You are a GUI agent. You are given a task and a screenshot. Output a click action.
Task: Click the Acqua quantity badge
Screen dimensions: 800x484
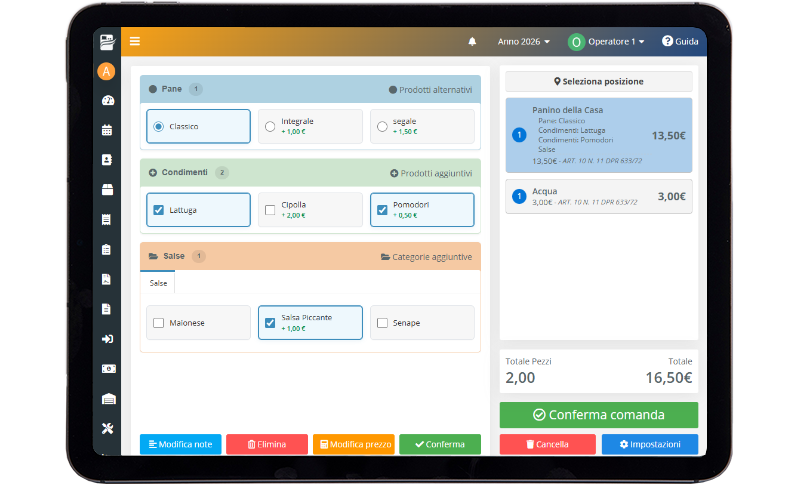pyautogui.click(x=519, y=196)
